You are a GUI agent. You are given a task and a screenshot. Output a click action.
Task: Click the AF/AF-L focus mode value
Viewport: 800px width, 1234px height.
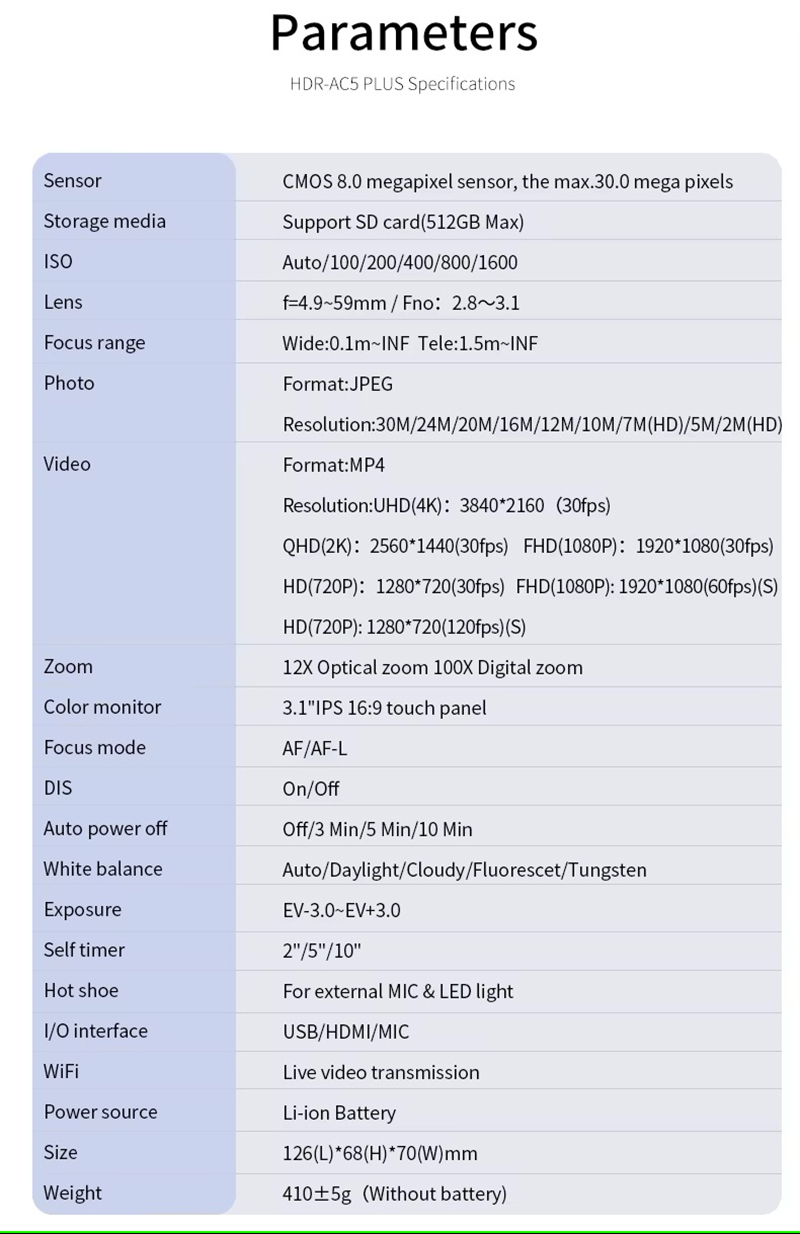[x=315, y=749]
